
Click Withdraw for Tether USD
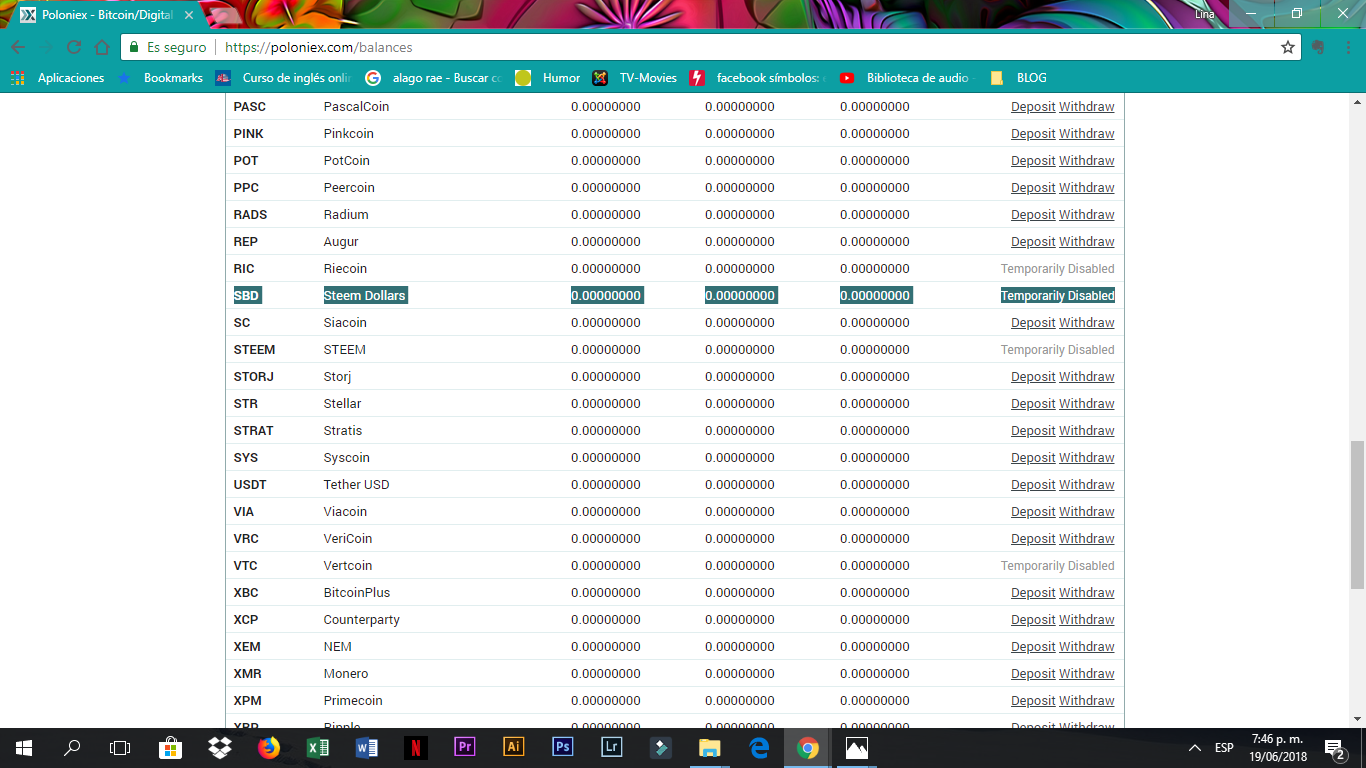point(1087,485)
